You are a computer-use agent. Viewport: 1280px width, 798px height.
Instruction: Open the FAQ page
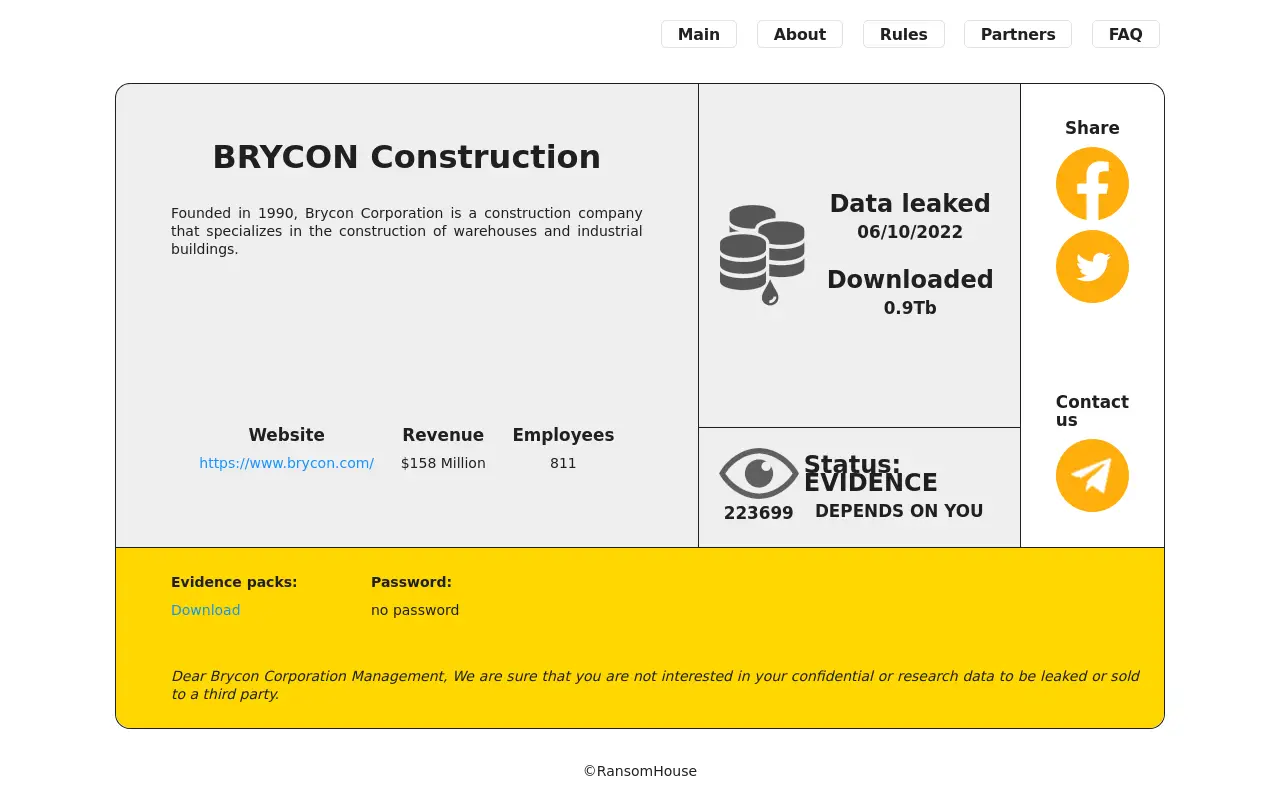coord(1125,34)
